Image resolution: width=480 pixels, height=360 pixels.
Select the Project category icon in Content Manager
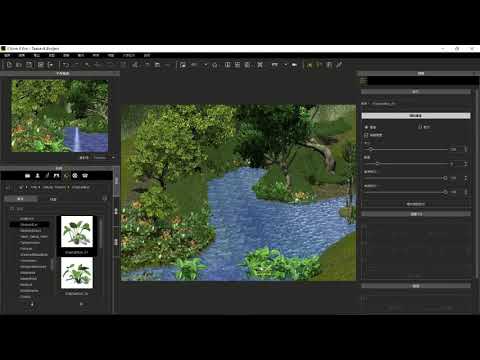pos(28,176)
